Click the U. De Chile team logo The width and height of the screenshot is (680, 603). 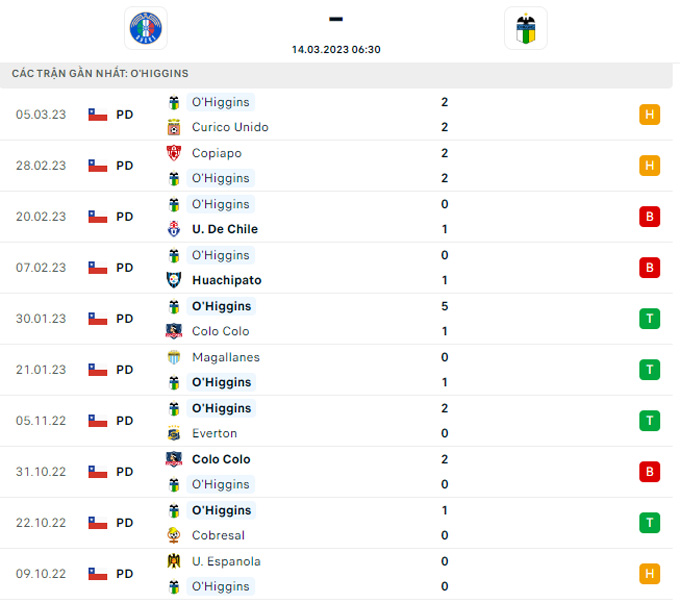[174, 229]
